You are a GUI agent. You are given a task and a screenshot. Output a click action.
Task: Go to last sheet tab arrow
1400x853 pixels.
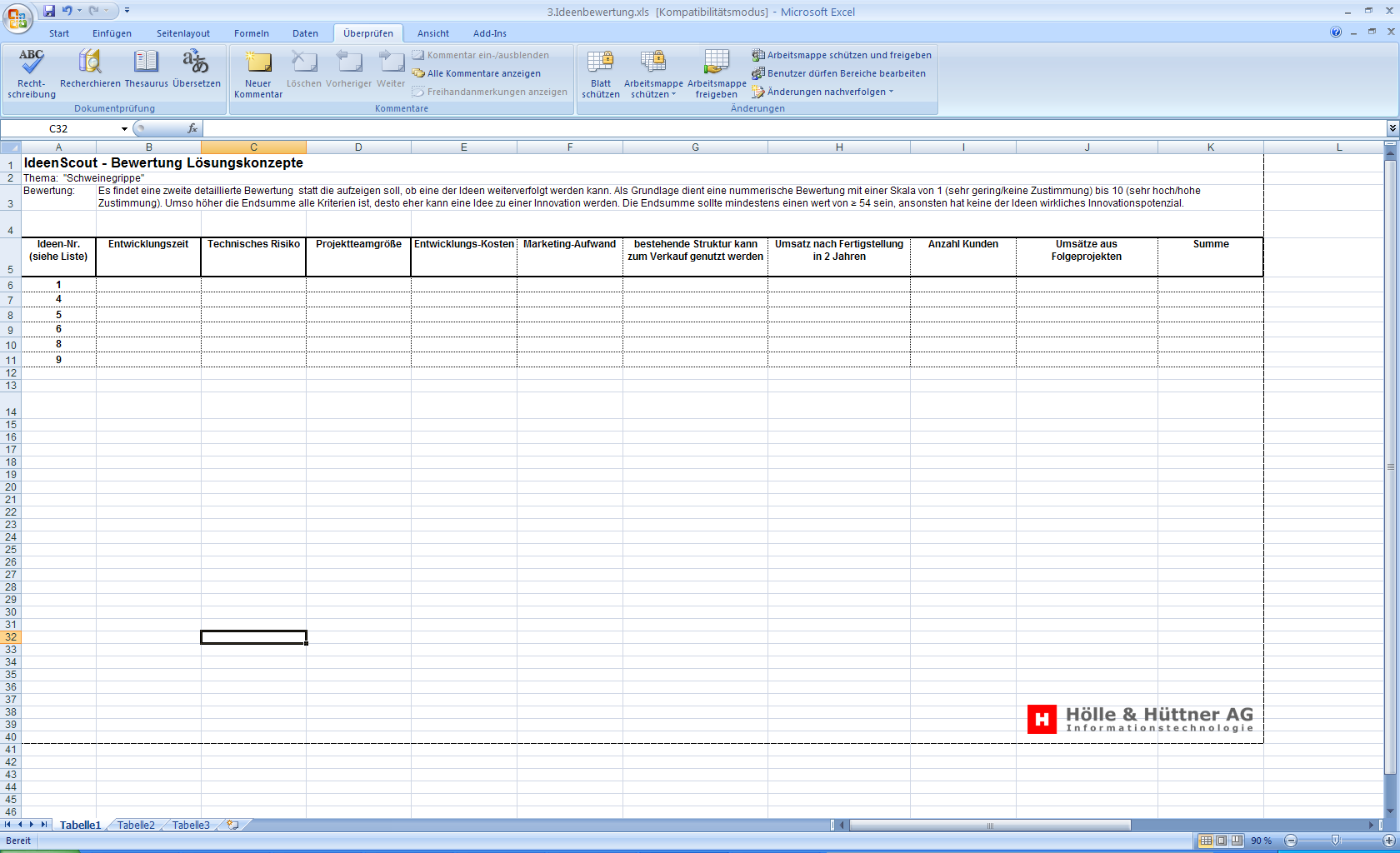click(44, 825)
